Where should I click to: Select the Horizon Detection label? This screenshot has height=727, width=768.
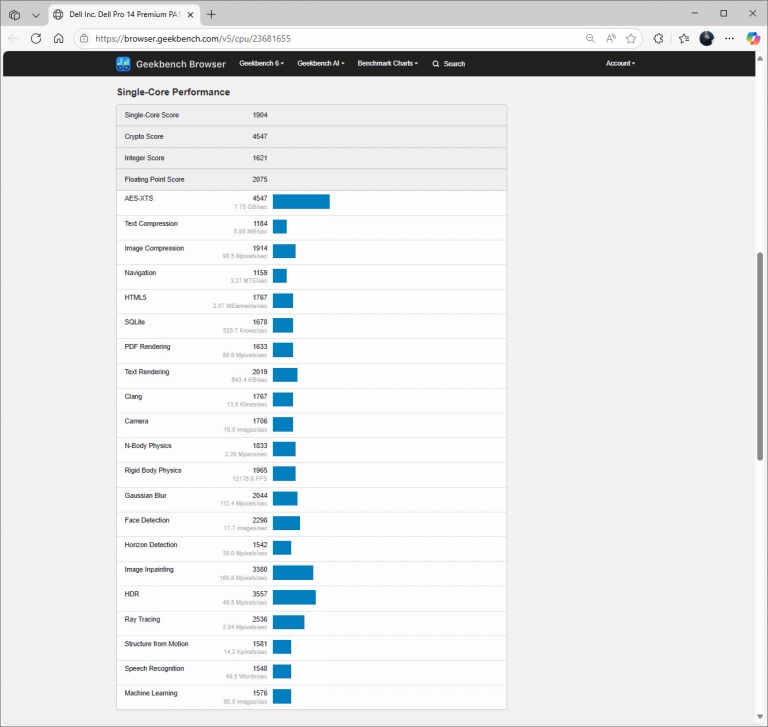coord(151,545)
